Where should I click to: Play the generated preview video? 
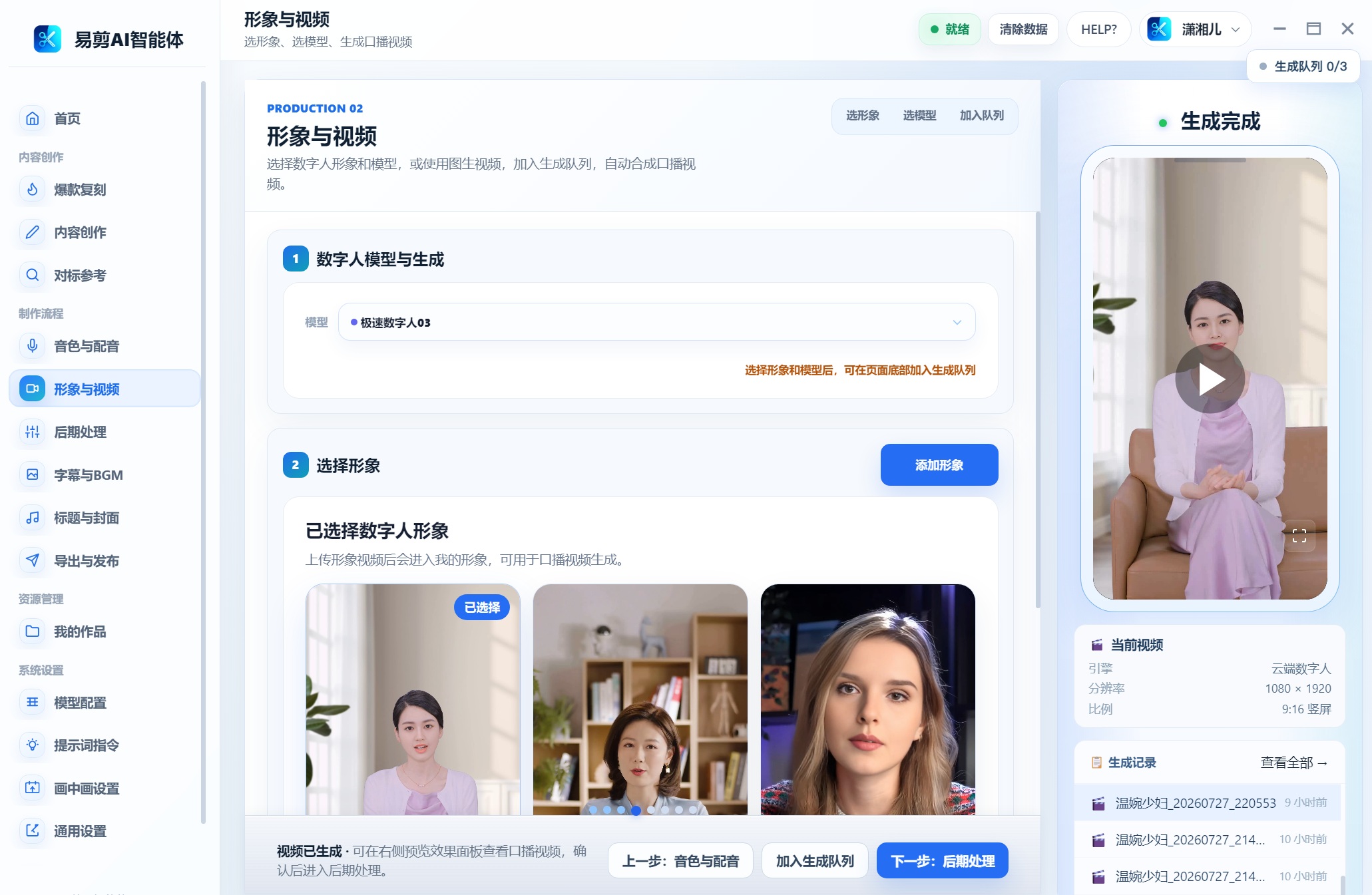(x=1210, y=379)
